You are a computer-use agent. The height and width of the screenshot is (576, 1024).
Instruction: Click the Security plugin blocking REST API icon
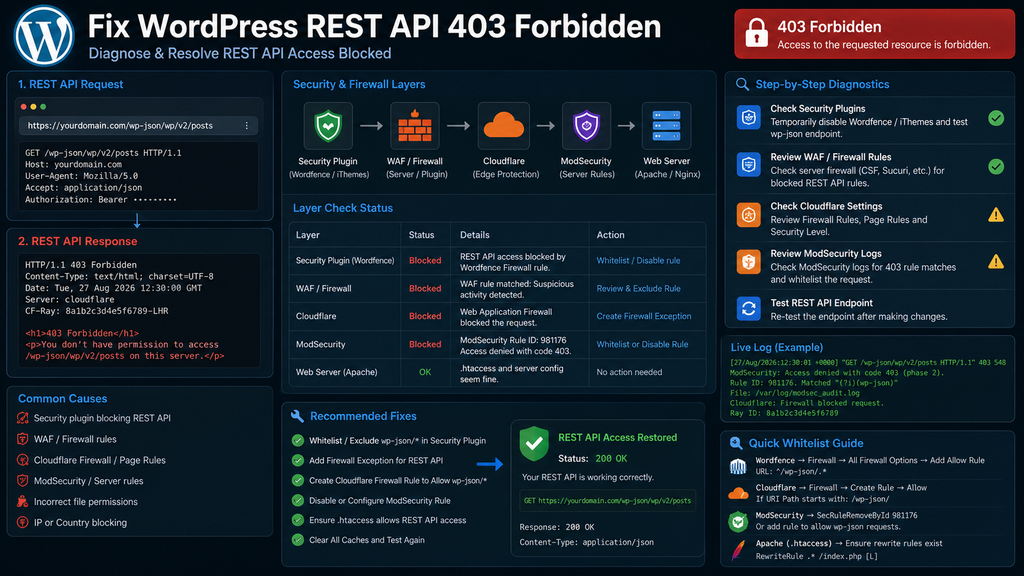click(x=23, y=418)
